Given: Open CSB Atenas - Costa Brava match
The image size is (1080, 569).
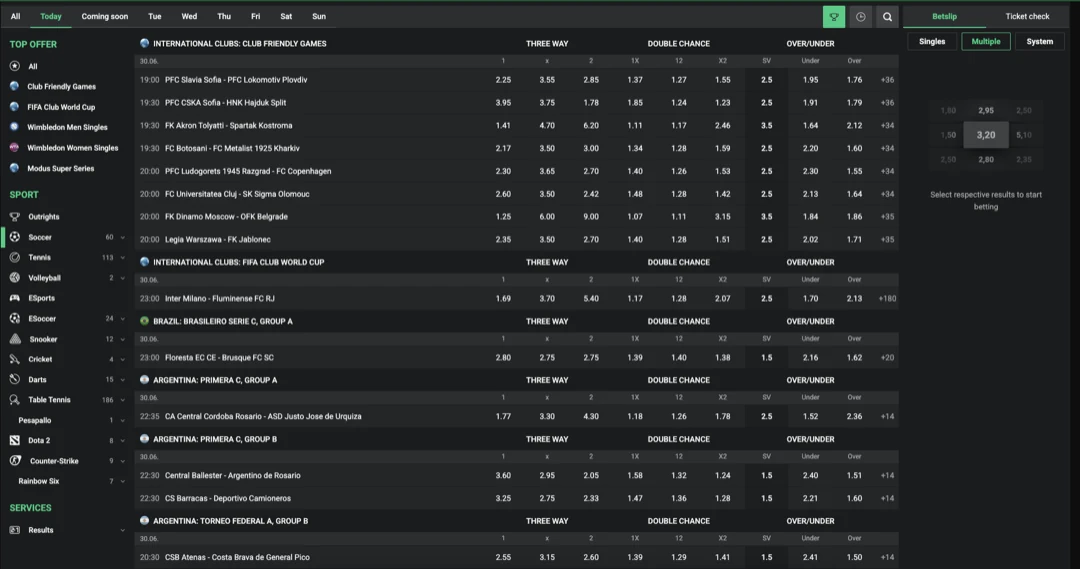Looking at the screenshot, I should (x=237, y=557).
